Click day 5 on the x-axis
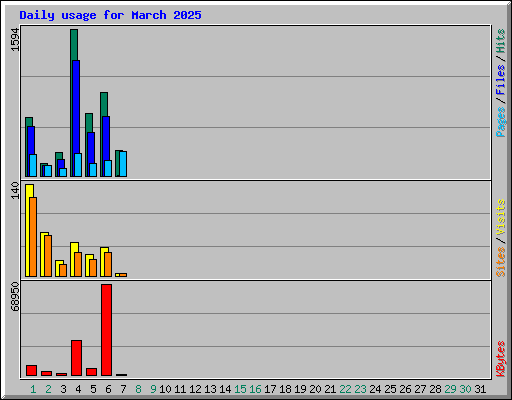The image size is (512, 400). click(x=93, y=389)
